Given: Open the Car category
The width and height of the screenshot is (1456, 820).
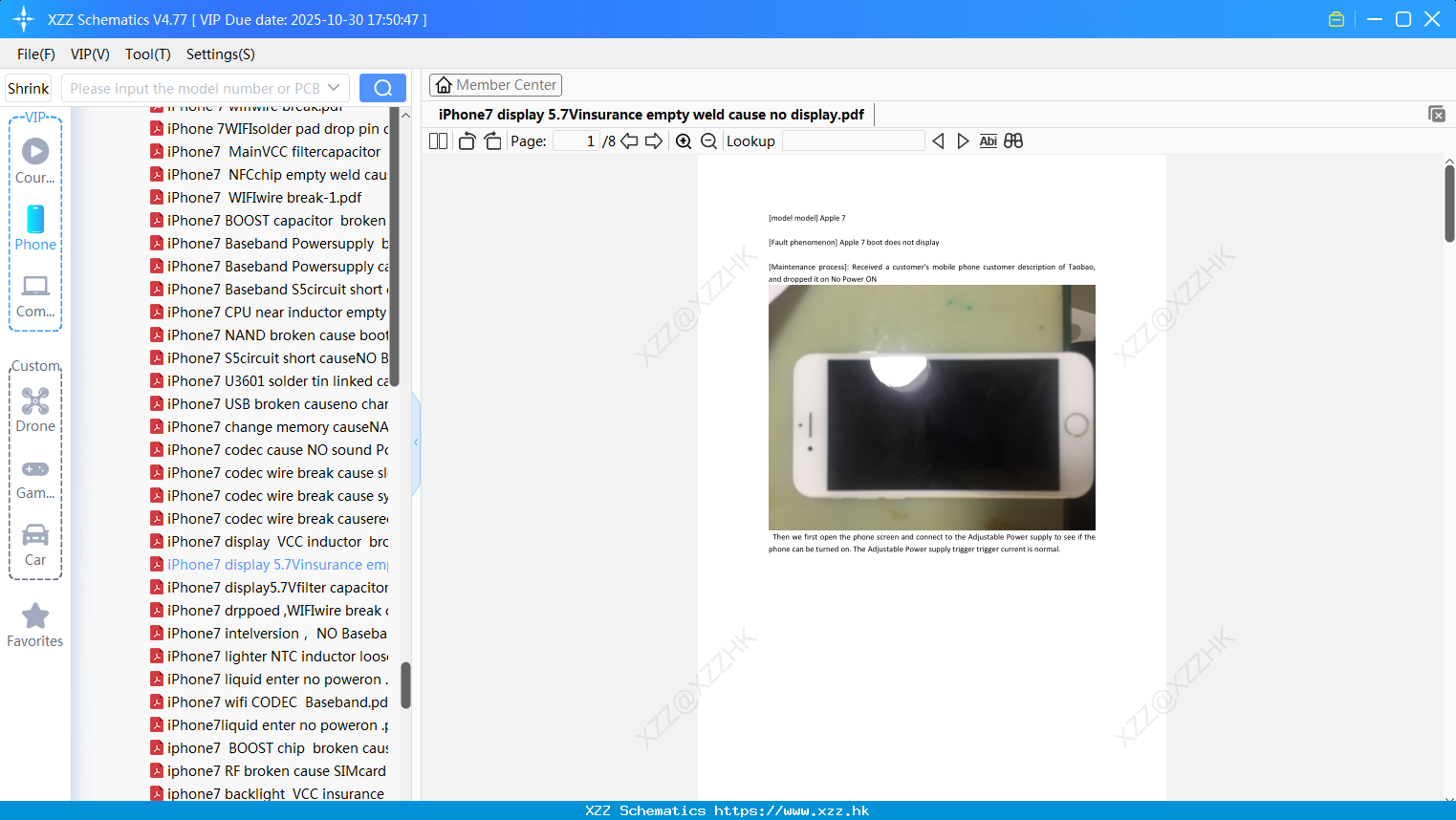Looking at the screenshot, I should pos(35,545).
